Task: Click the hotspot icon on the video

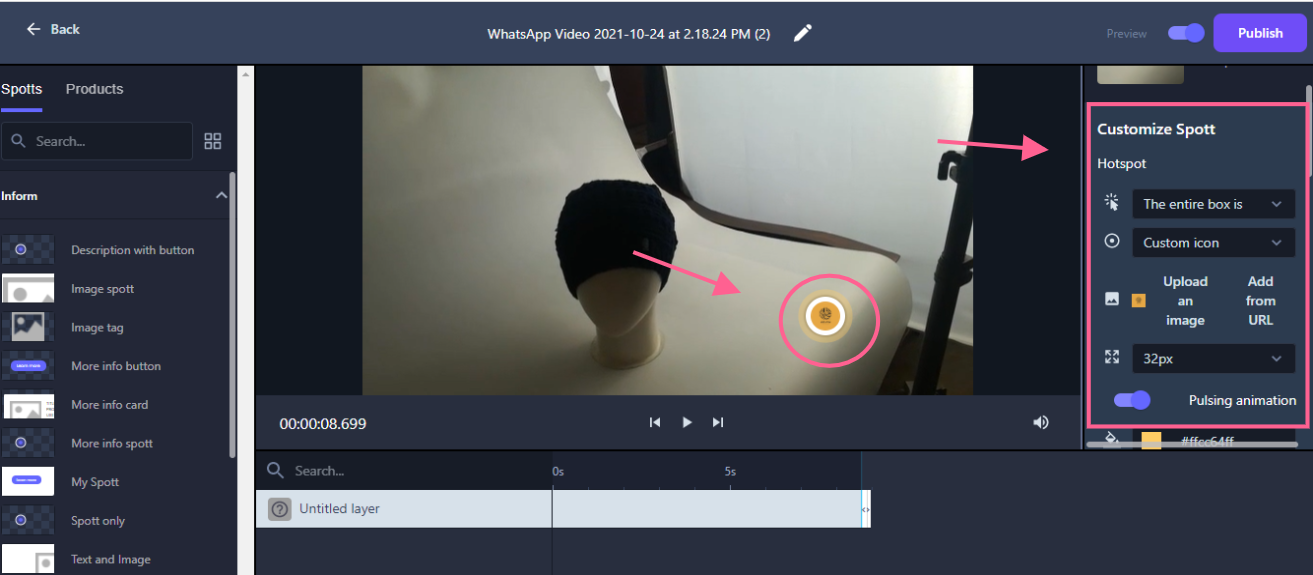Action: pyautogui.click(x=825, y=317)
